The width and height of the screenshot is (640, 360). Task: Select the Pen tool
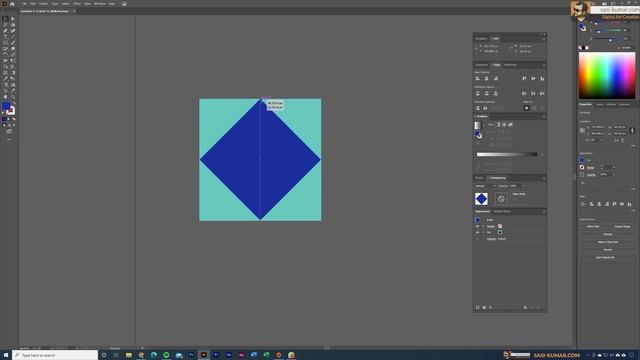tap(5, 31)
